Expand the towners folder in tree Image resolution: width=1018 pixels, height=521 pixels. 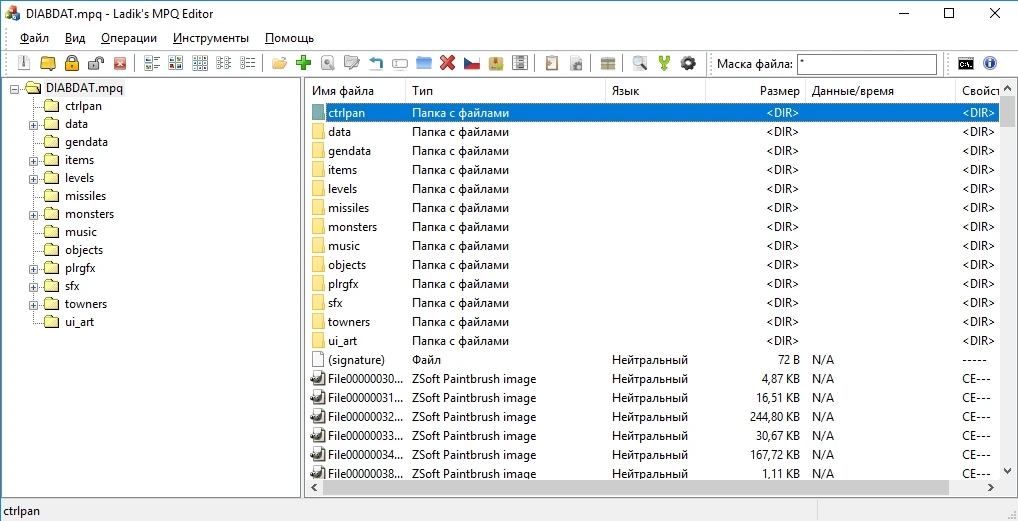(x=33, y=305)
